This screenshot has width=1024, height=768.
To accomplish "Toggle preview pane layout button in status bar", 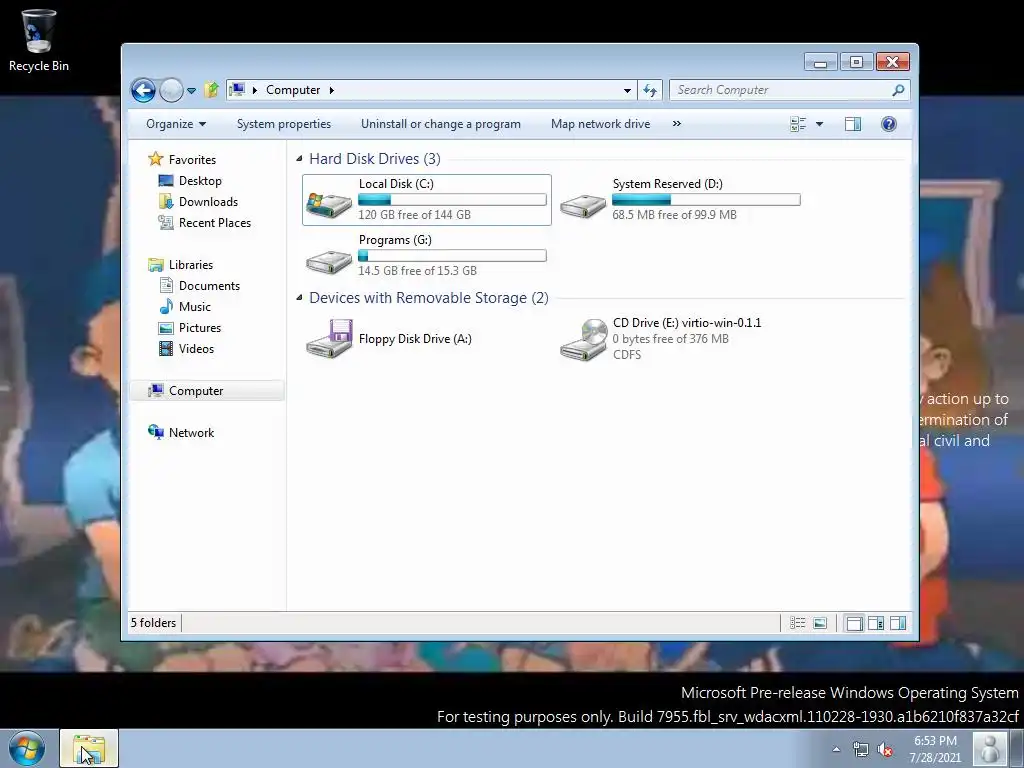I will click(x=898, y=623).
